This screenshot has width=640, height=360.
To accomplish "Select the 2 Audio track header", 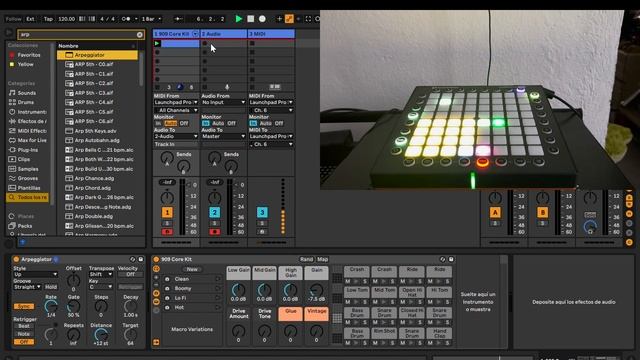I will 224,34.
